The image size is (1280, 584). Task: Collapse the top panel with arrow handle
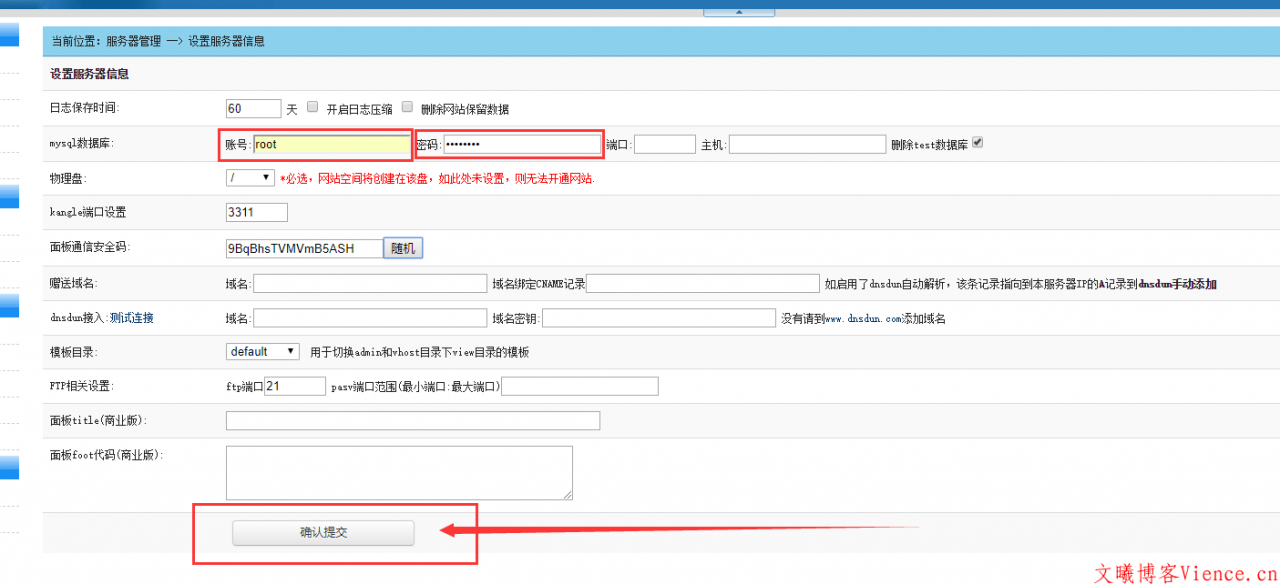coord(739,11)
